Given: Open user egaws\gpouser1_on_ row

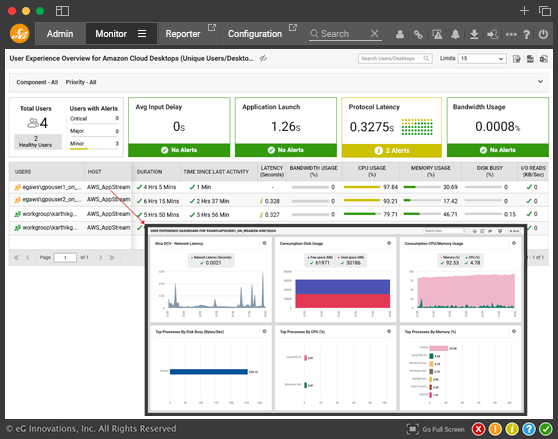Looking at the screenshot, I should point(52,187).
